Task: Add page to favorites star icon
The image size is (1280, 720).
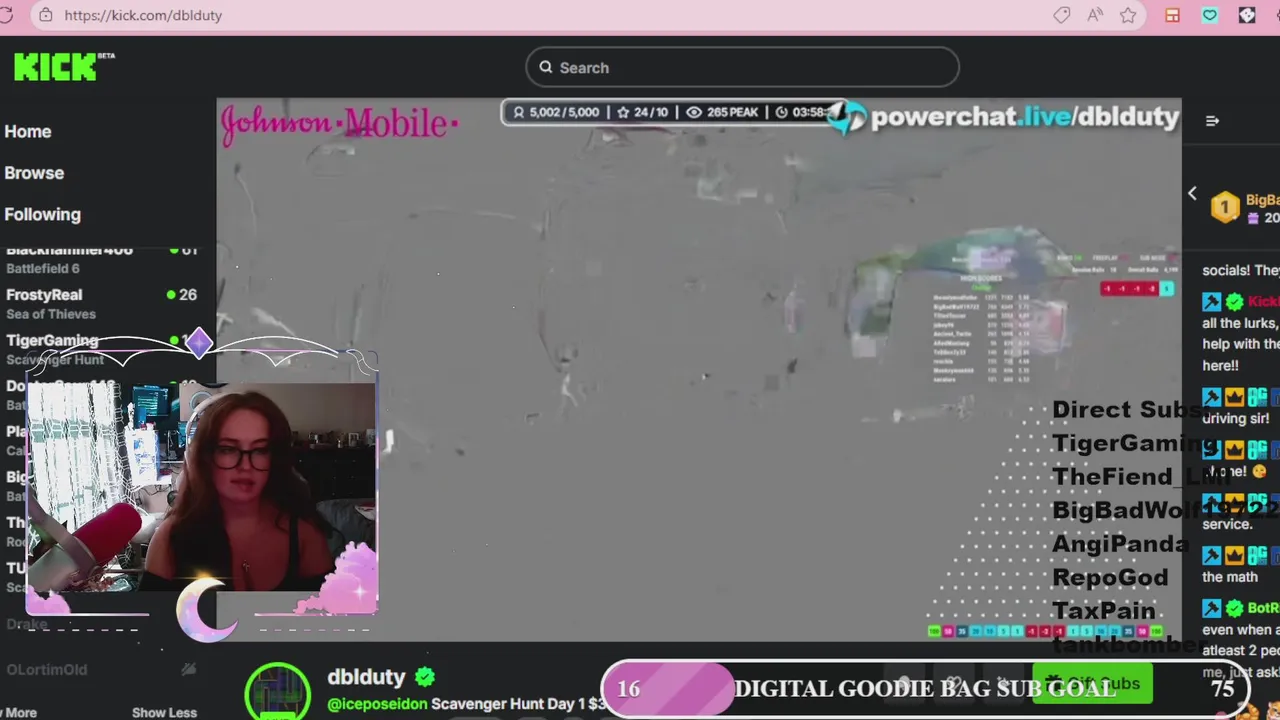Action: click(x=1128, y=15)
